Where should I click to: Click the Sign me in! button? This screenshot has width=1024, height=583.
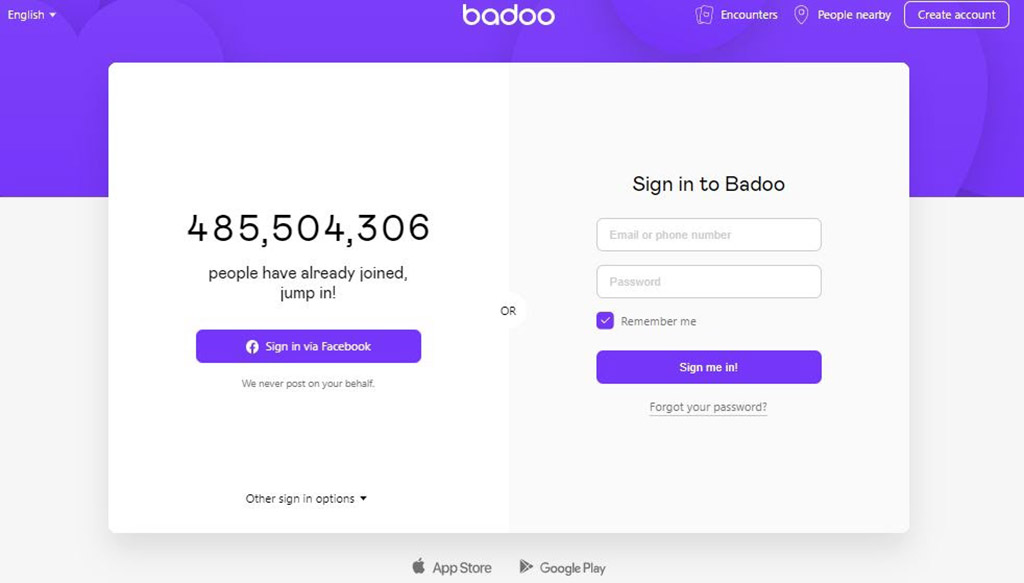(709, 367)
